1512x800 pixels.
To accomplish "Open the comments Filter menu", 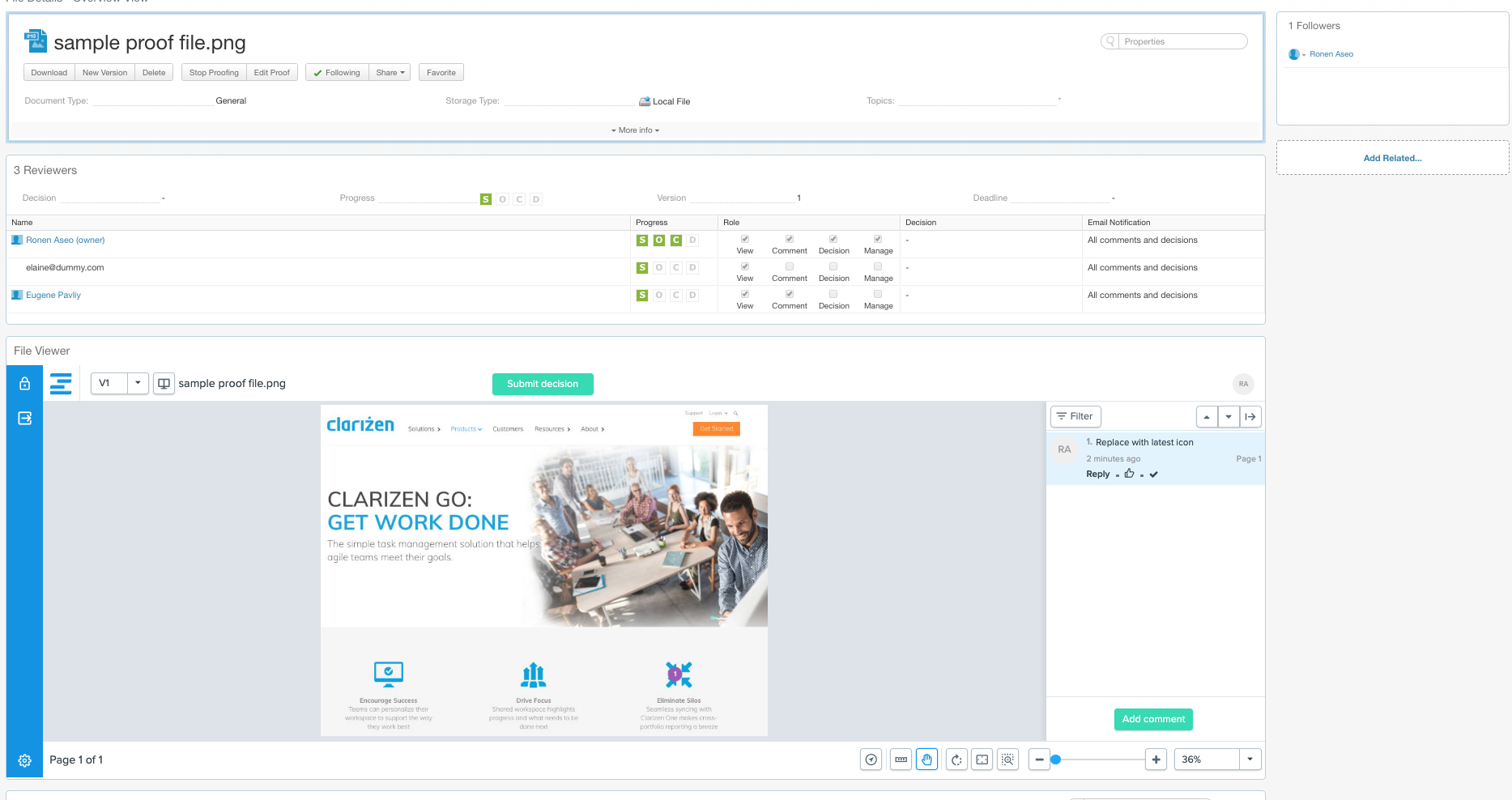I will point(1075,416).
